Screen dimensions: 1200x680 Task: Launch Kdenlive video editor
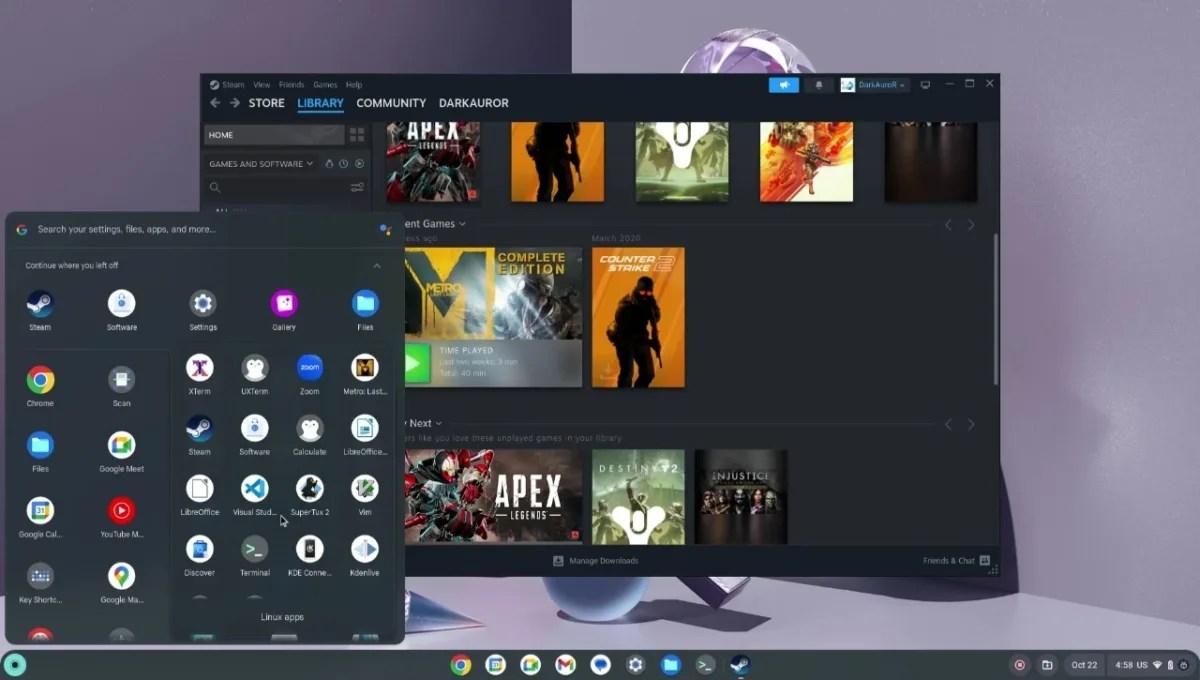coord(365,549)
